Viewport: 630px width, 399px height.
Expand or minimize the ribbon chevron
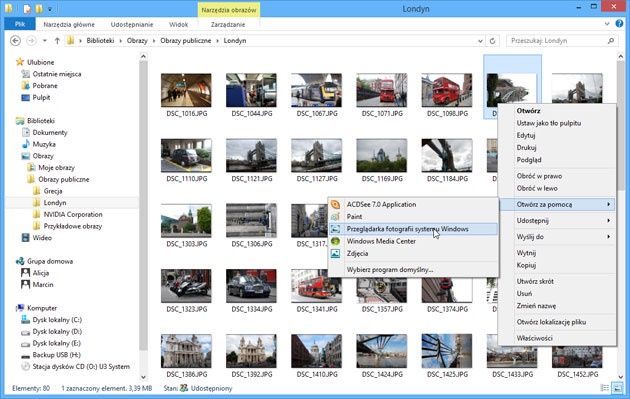pos(607,24)
